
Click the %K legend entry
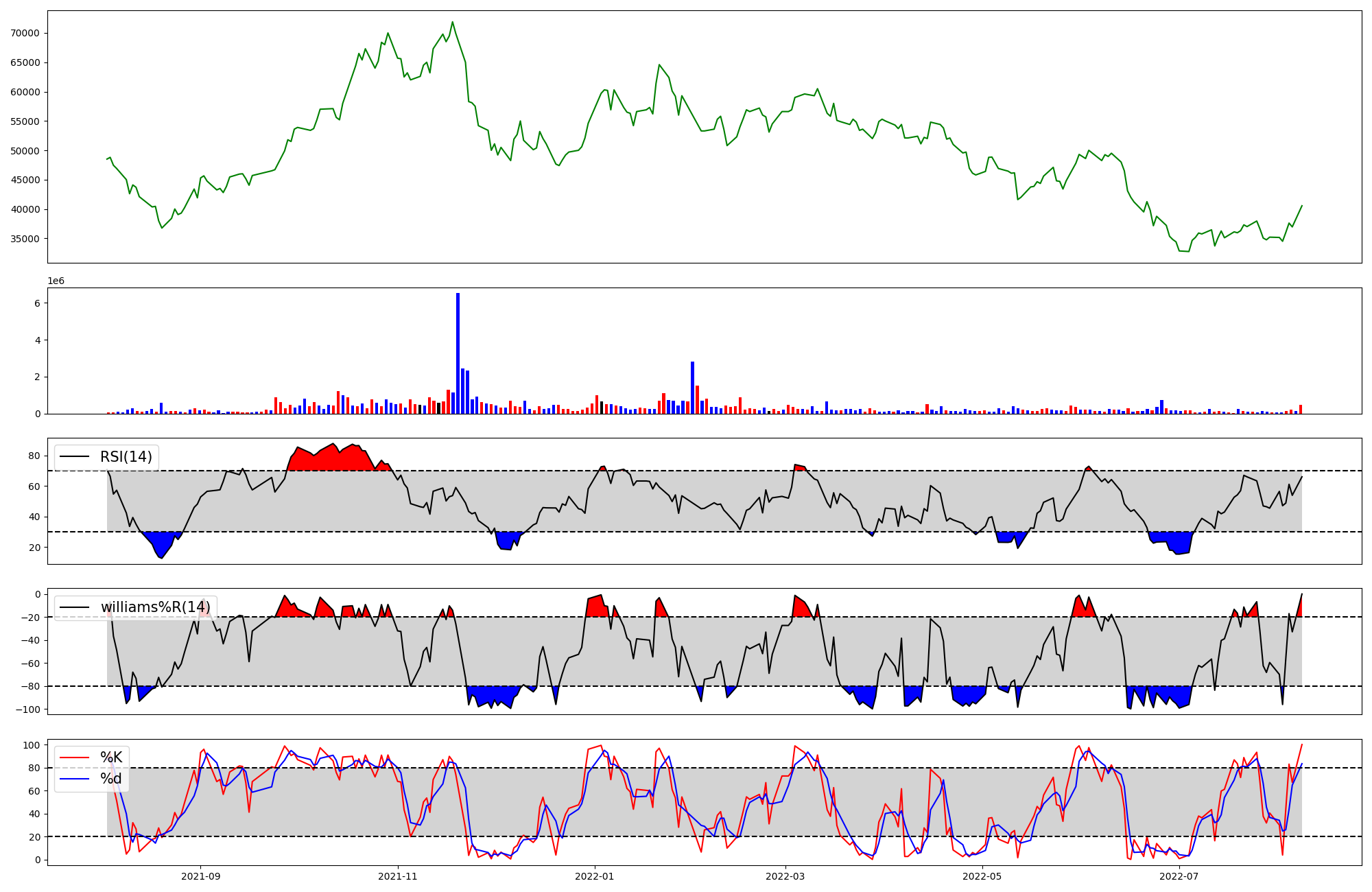tap(111, 758)
